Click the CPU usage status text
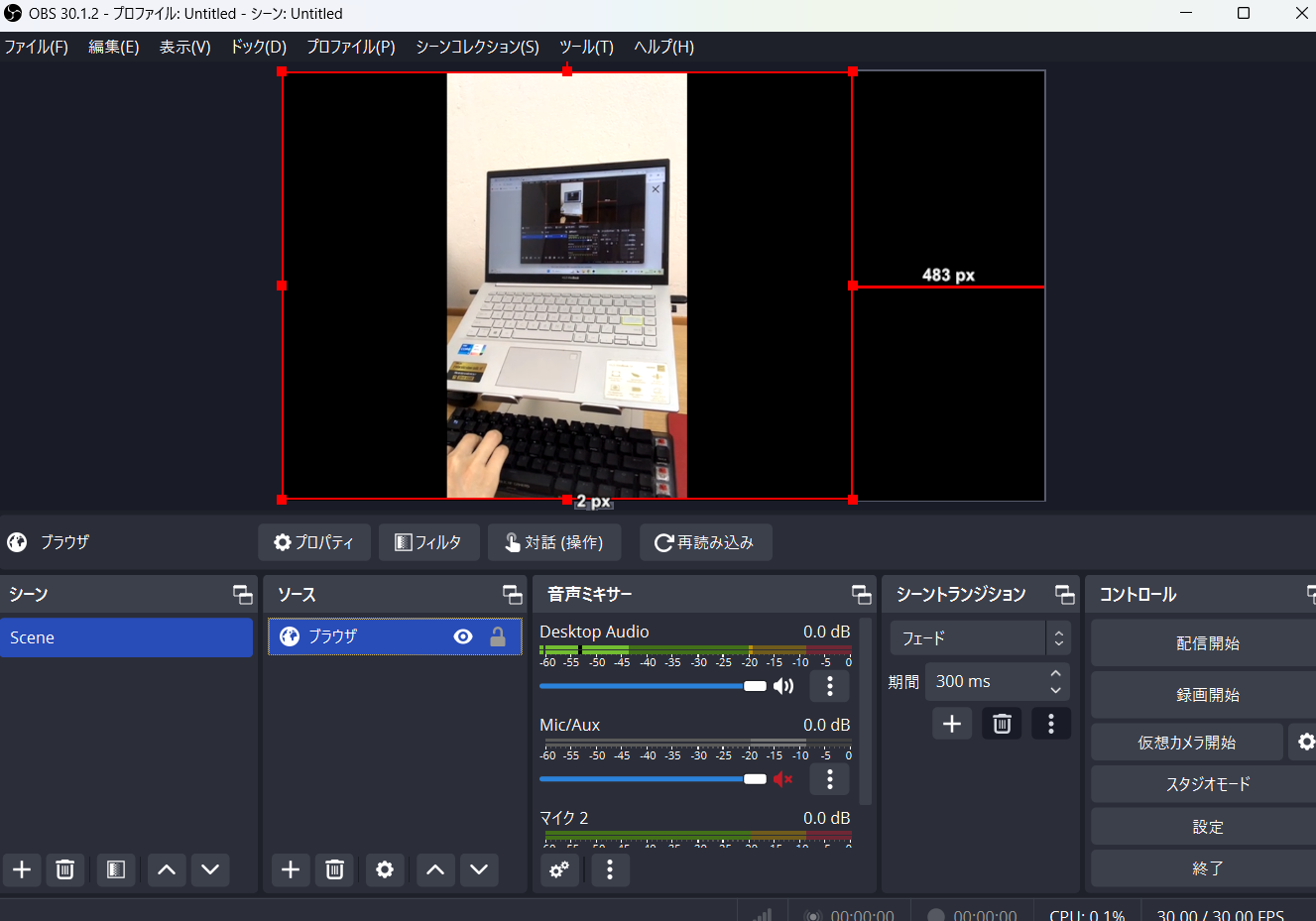The width and height of the screenshot is (1316, 921). click(x=1087, y=914)
